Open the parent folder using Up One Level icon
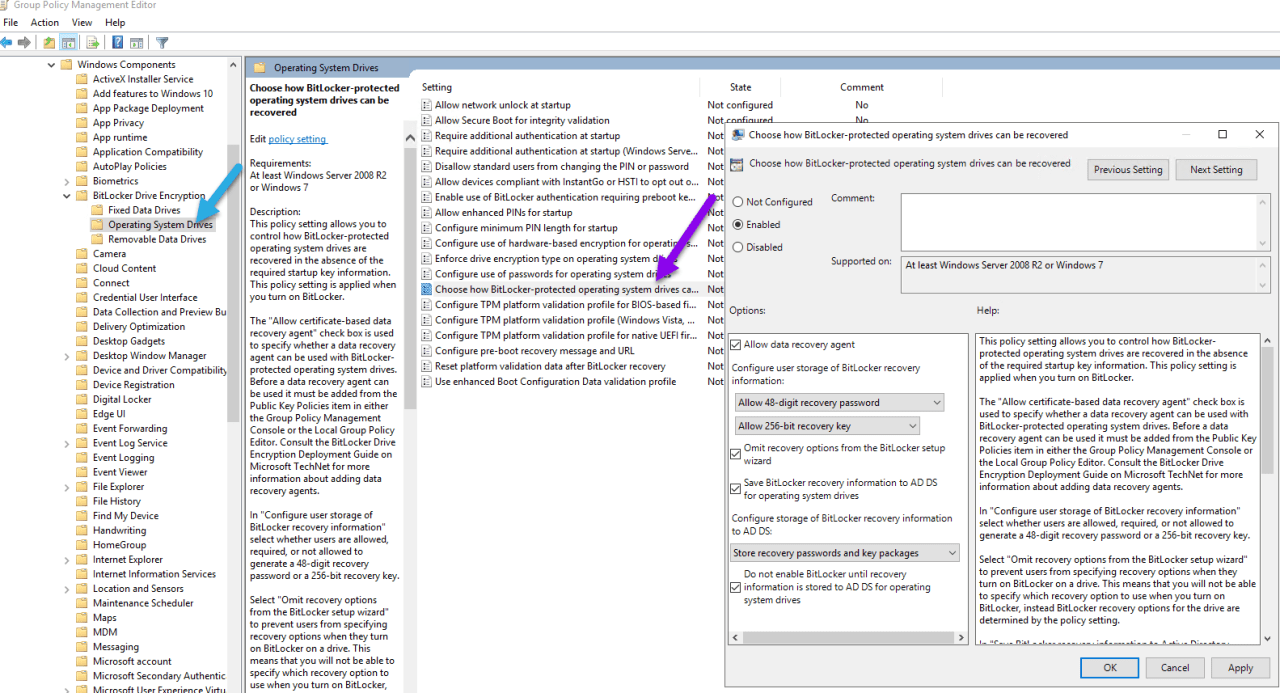 pos(48,42)
